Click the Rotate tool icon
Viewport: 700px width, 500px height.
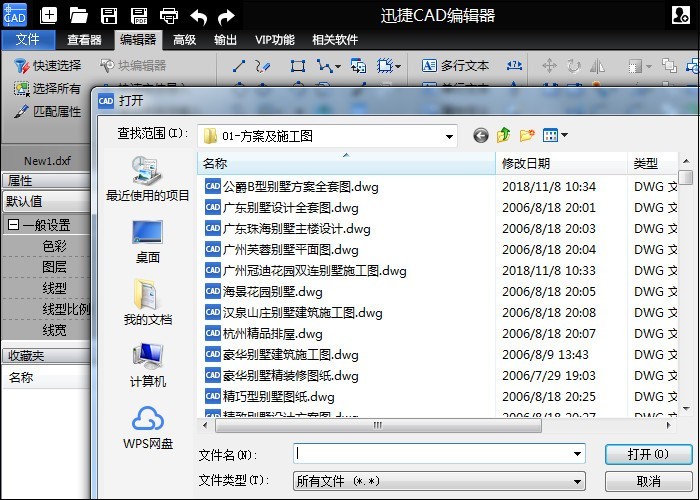574,66
